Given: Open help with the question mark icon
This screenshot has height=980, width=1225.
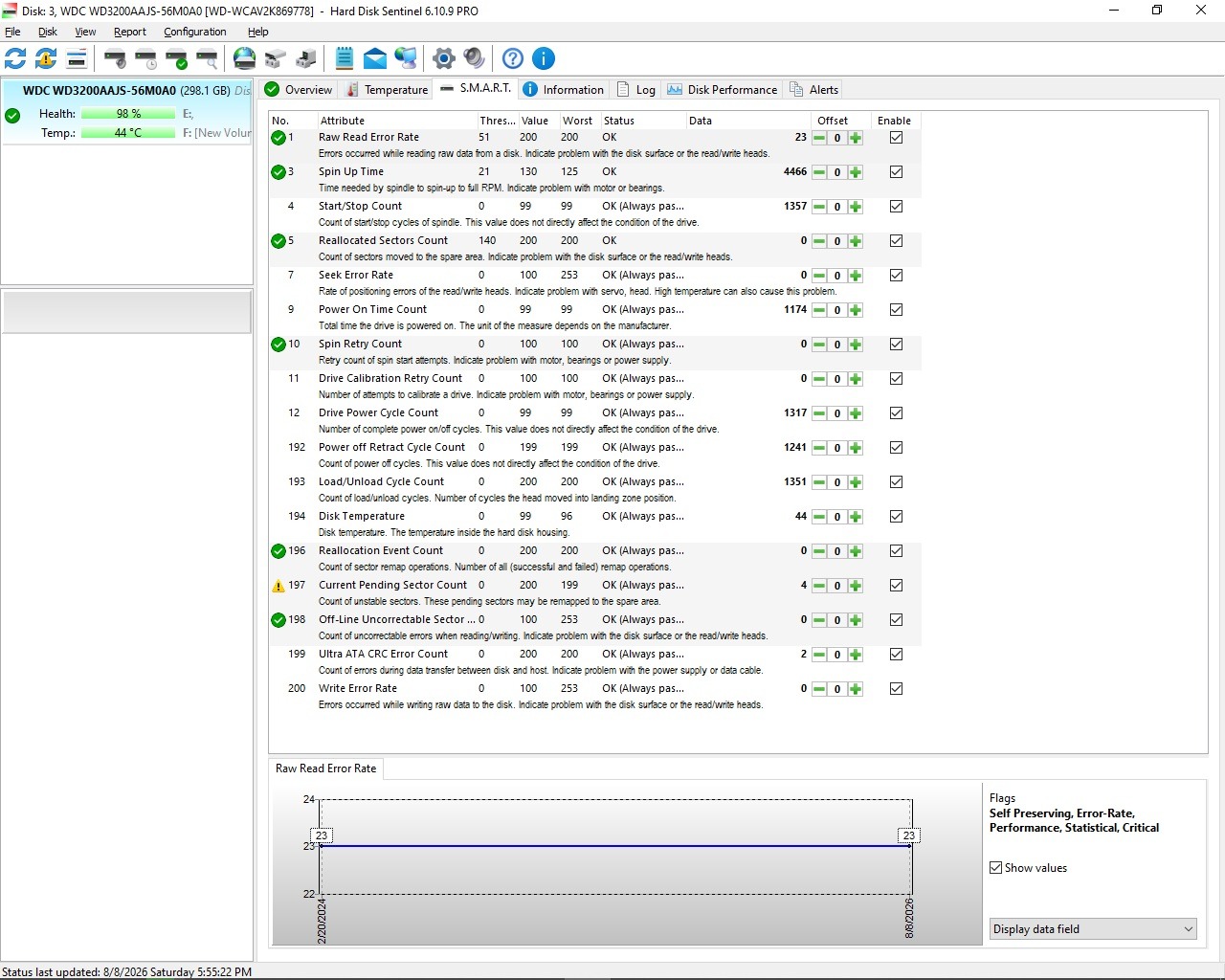Looking at the screenshot, I should (x=513, y=58).
